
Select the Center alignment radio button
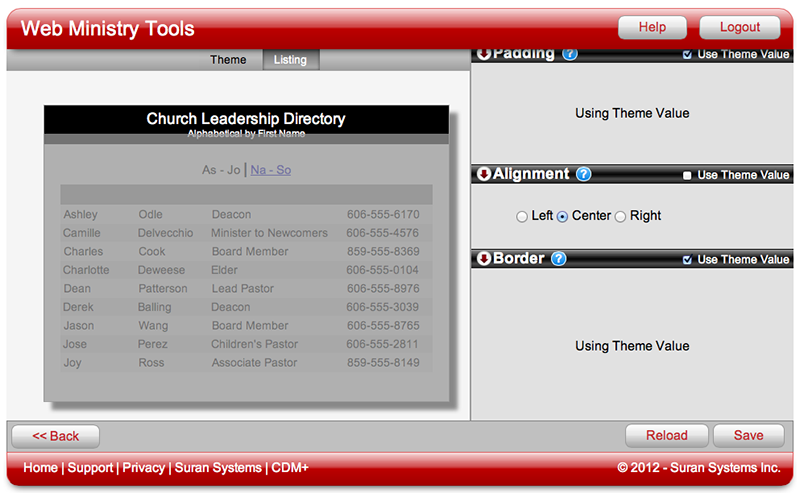[562, 217]
